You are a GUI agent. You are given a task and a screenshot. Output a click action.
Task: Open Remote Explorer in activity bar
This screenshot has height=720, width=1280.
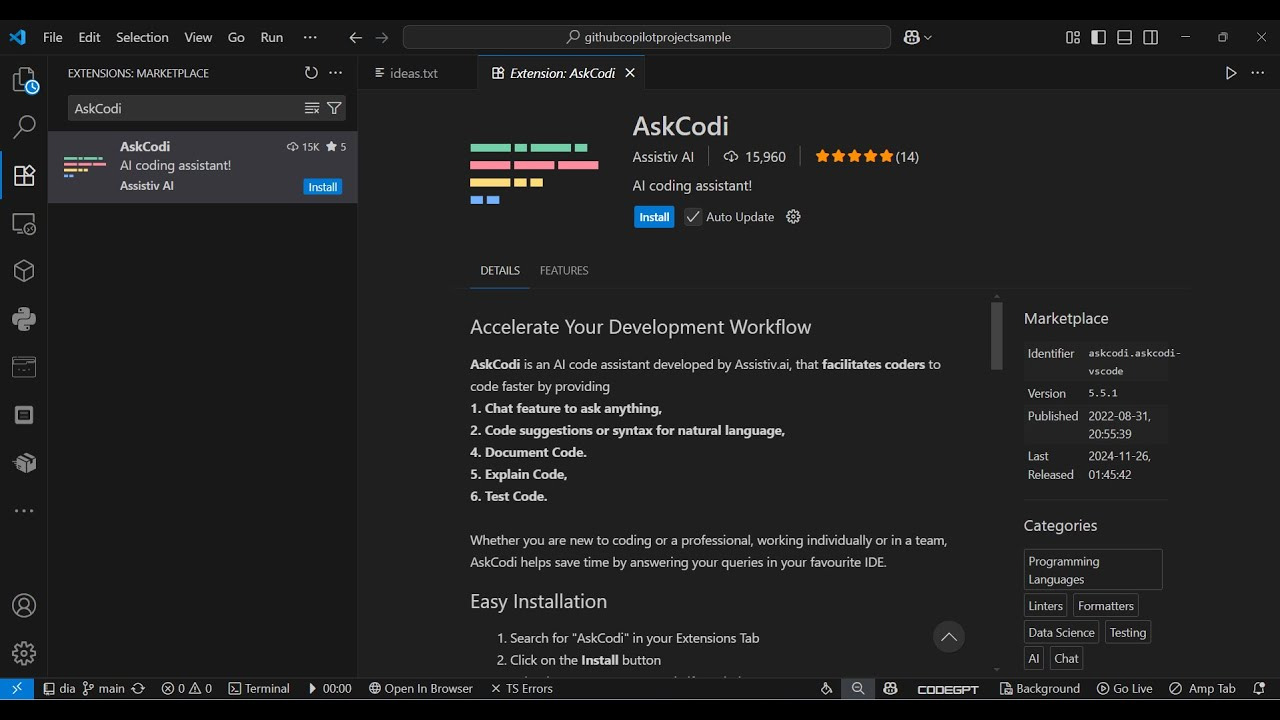pos(24,223)
